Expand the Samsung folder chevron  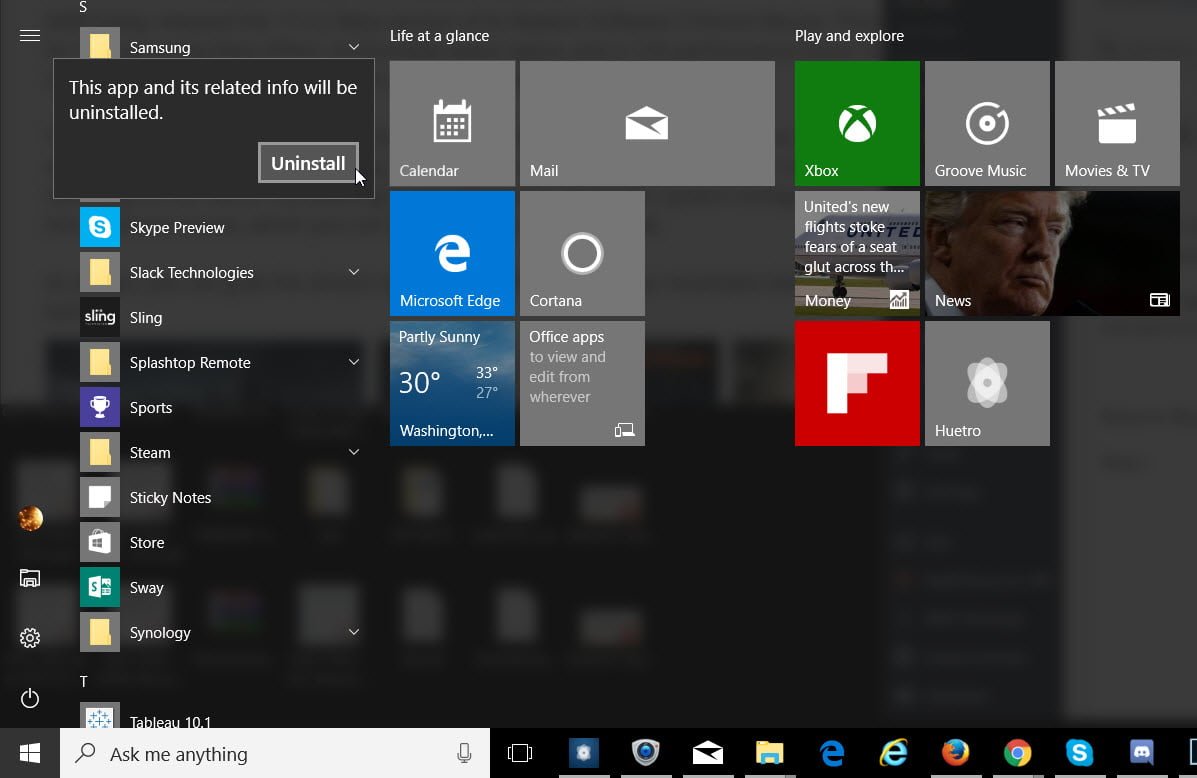click(x=353, y=47)
